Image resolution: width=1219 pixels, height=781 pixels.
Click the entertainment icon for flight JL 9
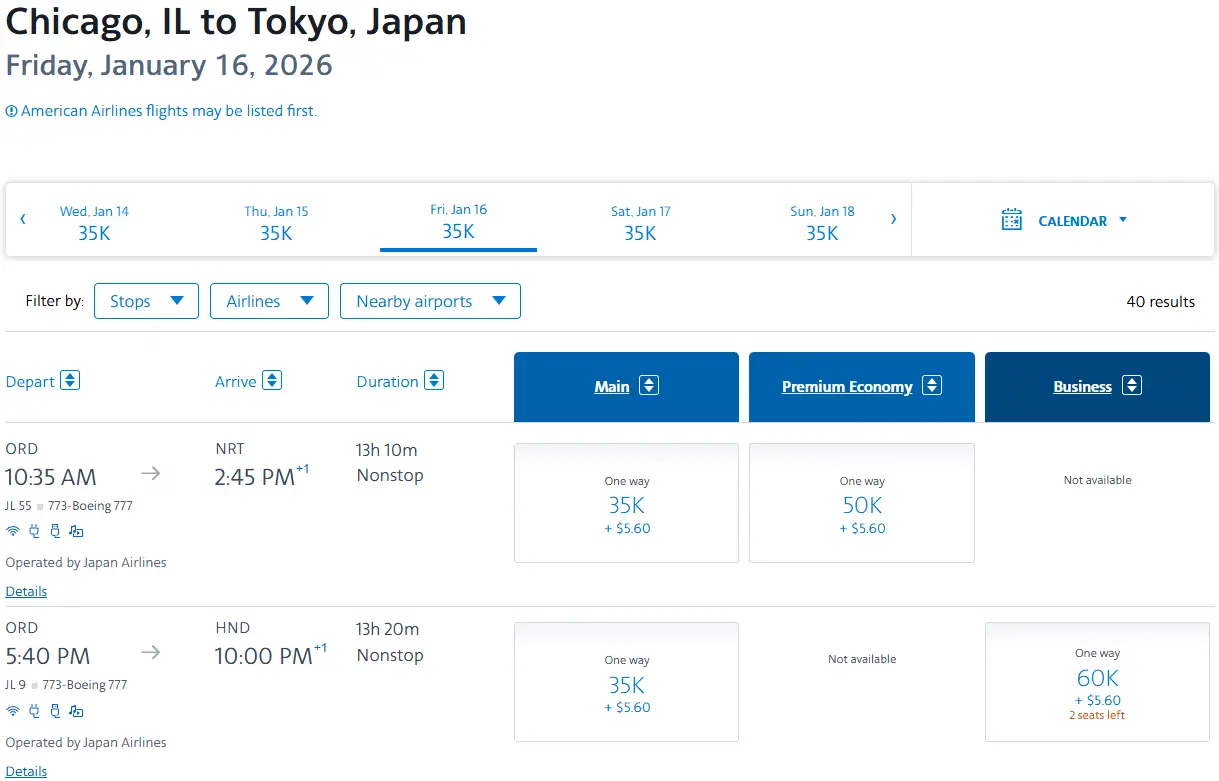76,711
